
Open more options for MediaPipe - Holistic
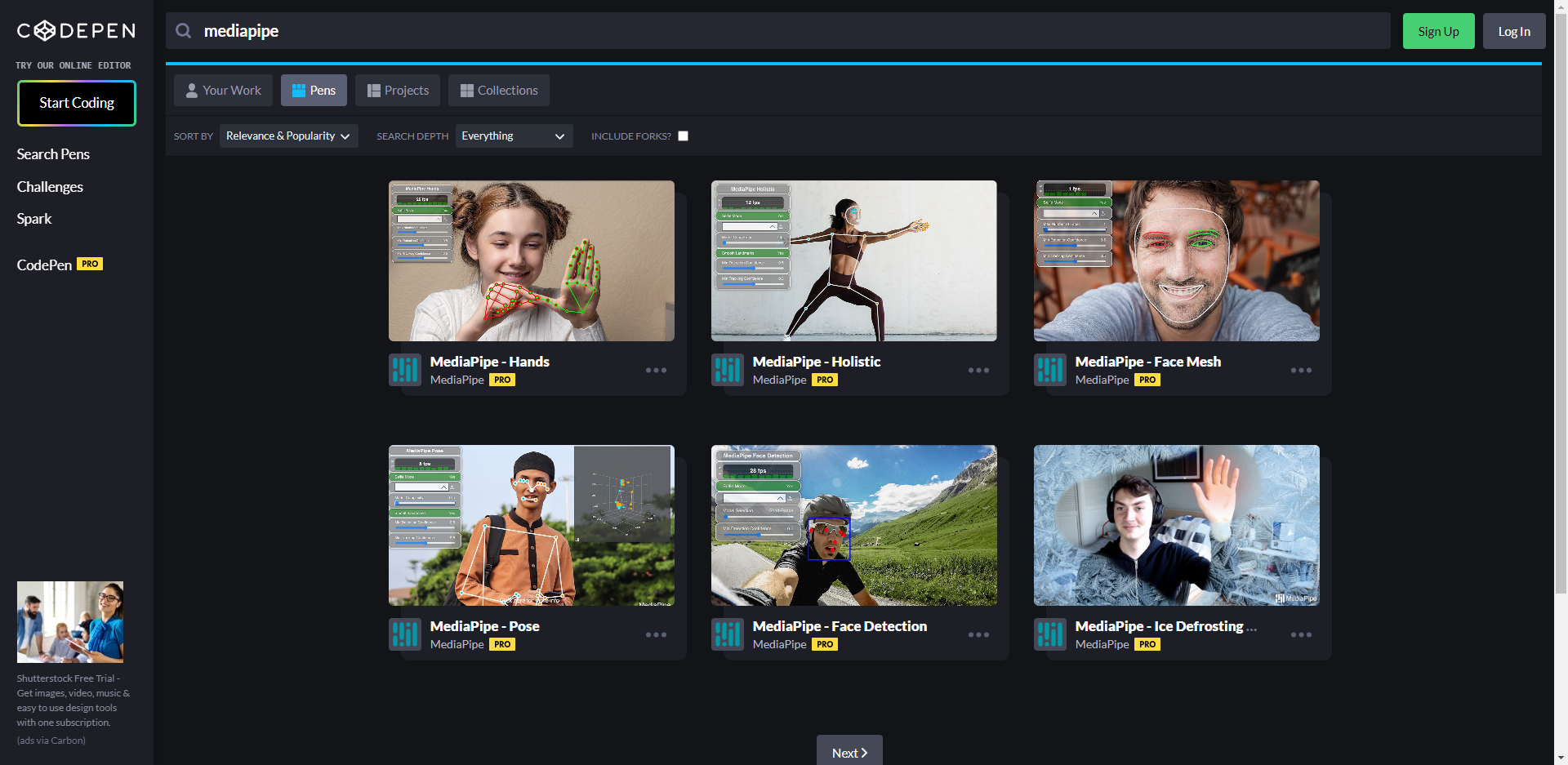pyautogui.click(x=978, y=371)
